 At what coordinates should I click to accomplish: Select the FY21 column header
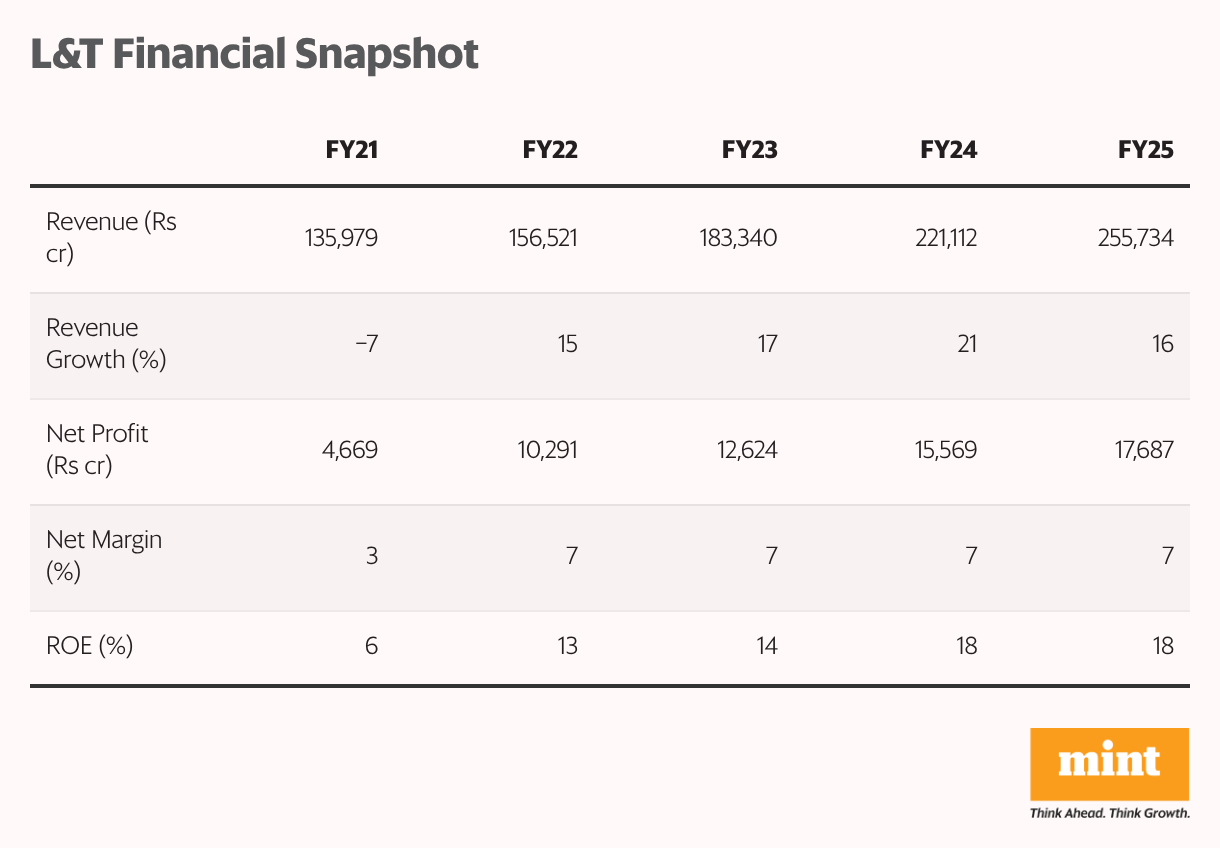351,150
